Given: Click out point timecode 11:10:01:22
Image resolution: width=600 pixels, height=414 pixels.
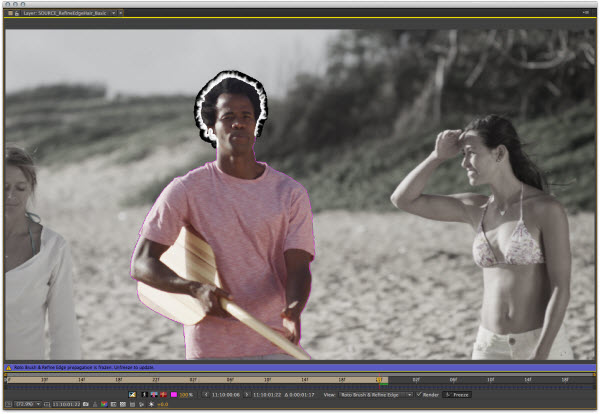Looking at the screenshot, I should coord(267,394).
